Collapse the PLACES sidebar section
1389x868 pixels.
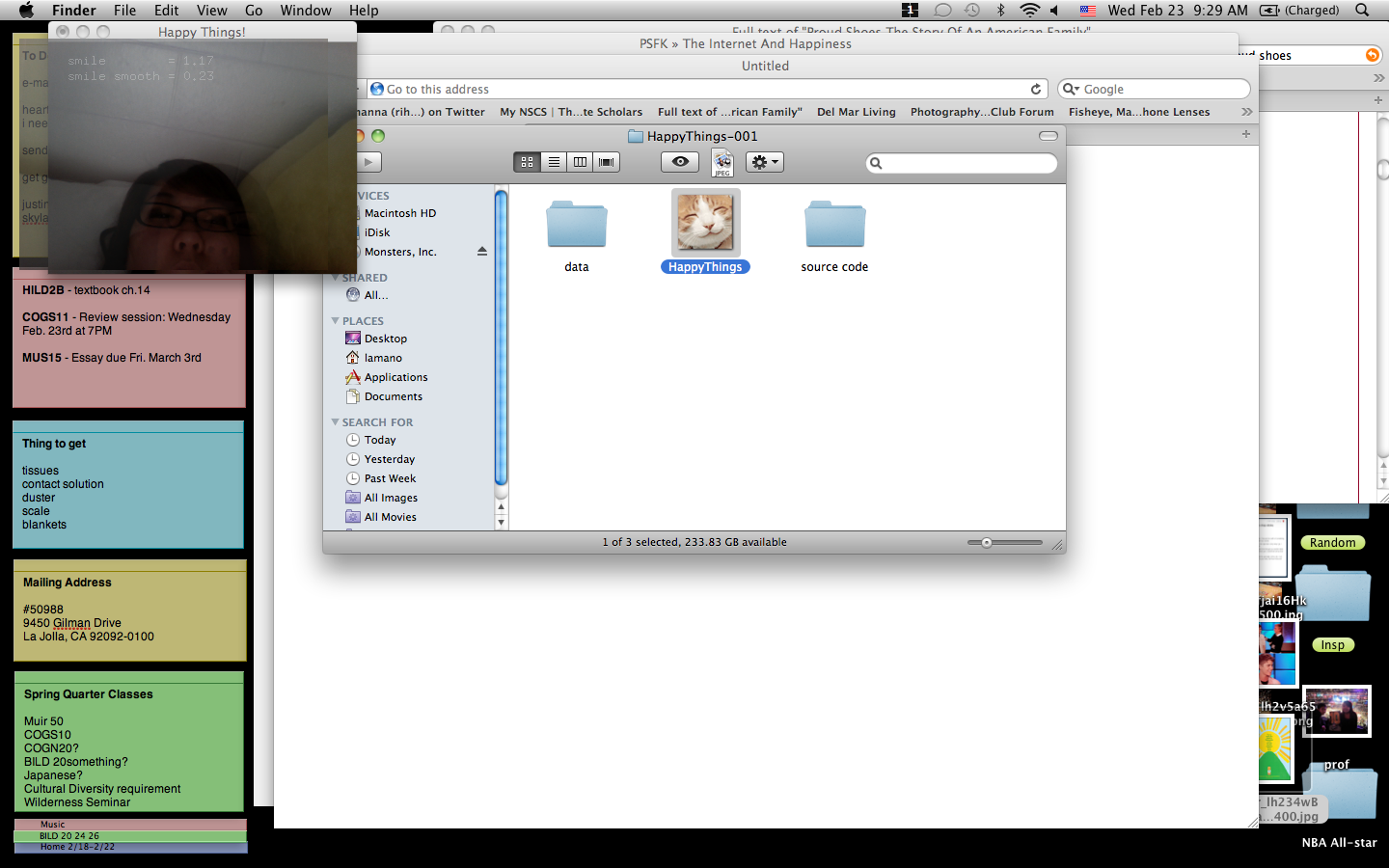(x=336, y=321)
